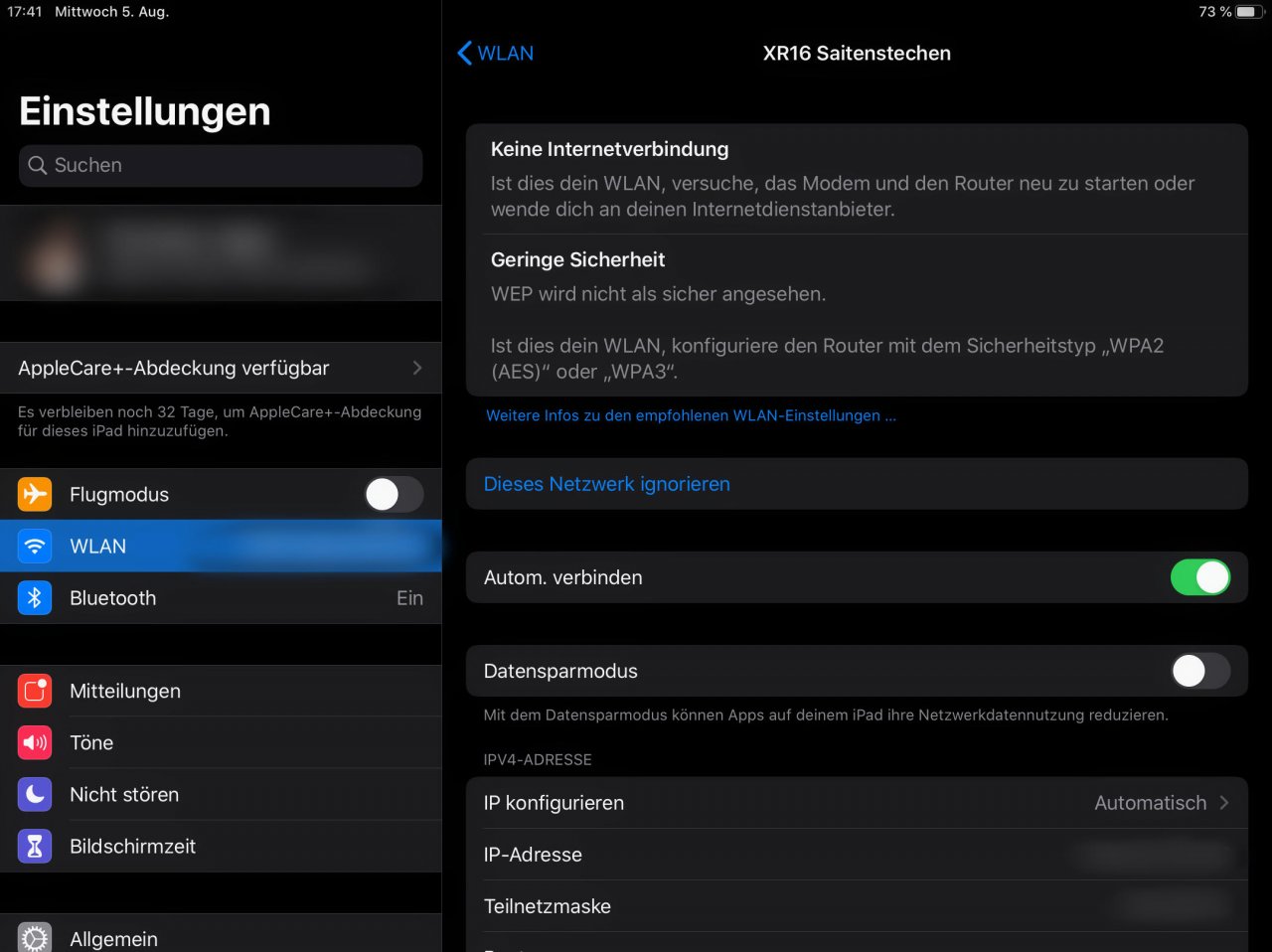Viewport: 1272px width, 952px height.
Task: Tap the search magnifier icon
Action: tap(37, 165)
